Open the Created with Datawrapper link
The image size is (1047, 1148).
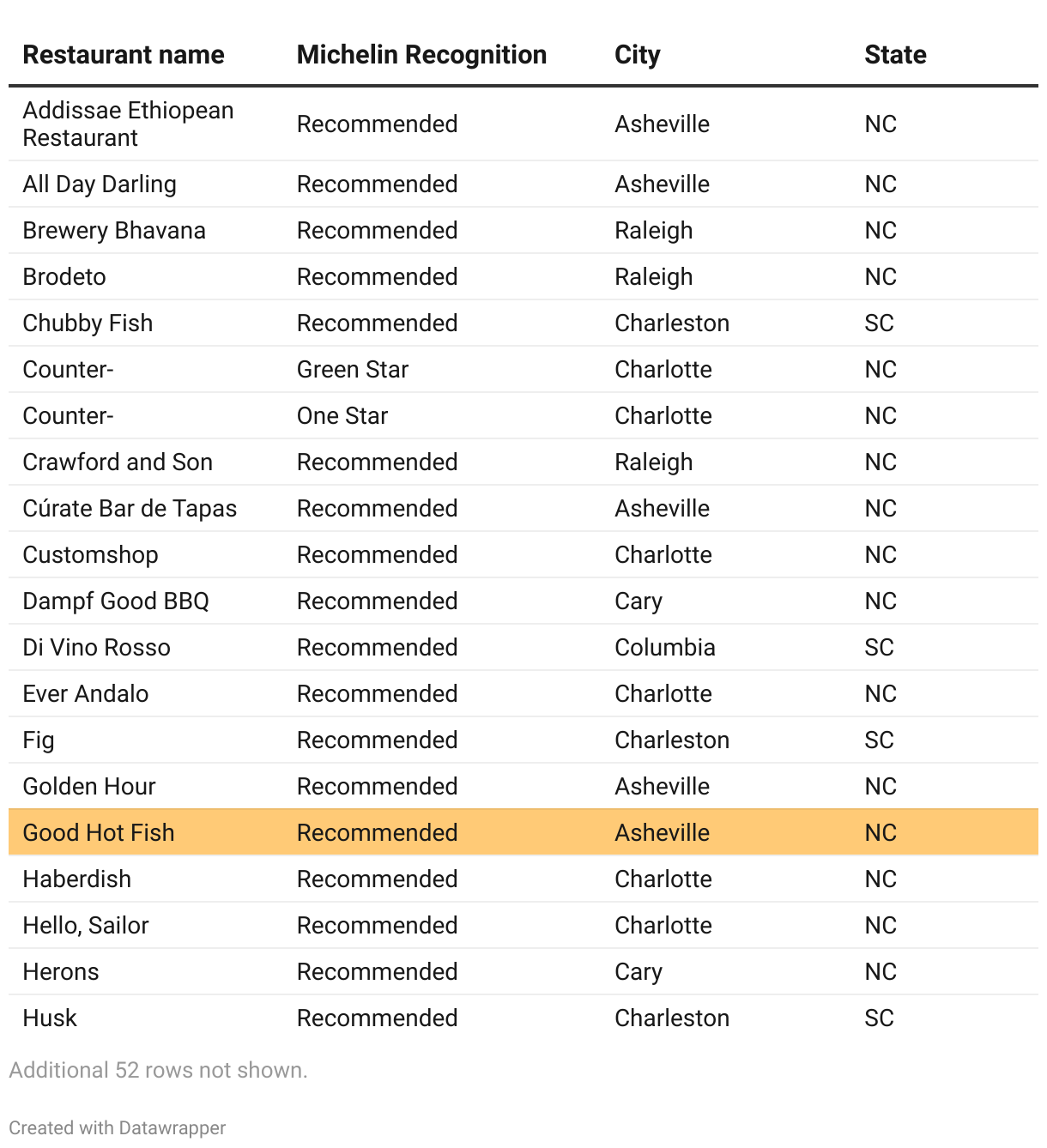click(118, 1127)
